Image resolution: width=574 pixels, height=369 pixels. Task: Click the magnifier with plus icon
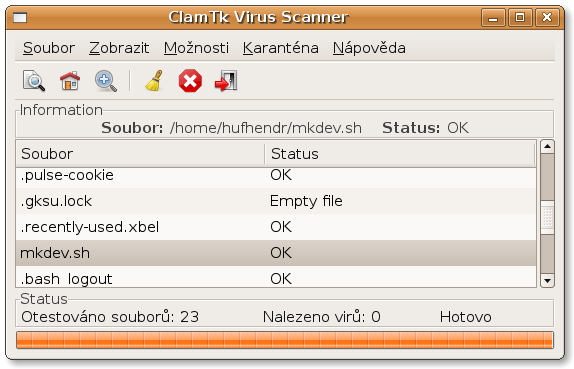point(106,81)
